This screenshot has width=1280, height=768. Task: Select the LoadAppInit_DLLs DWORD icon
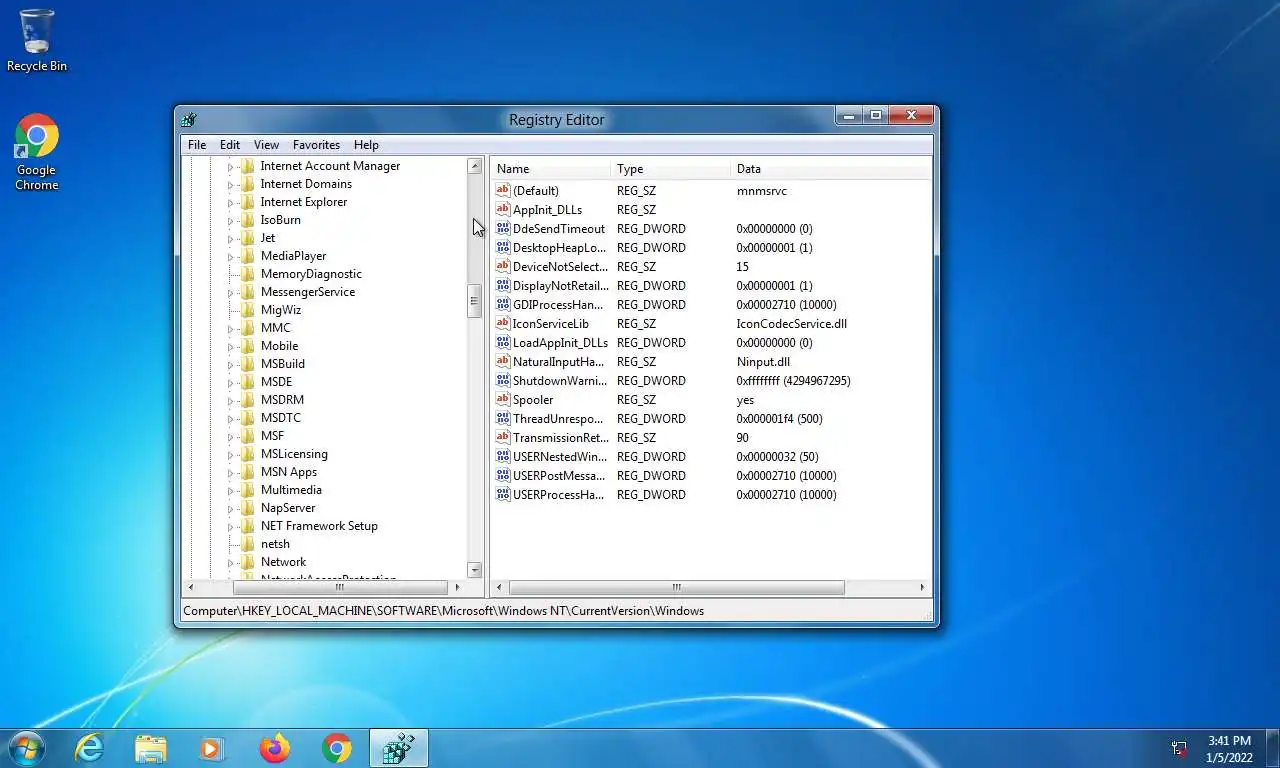coord(503,342)
